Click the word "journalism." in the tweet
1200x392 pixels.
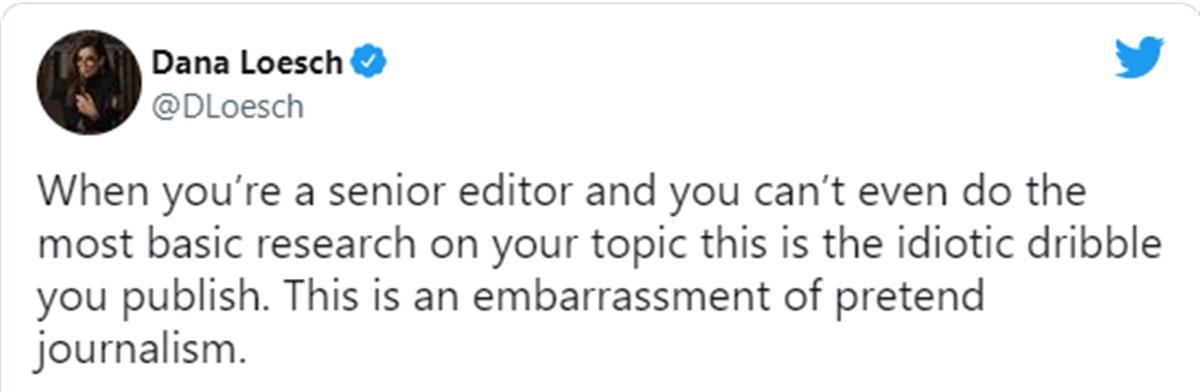click(142, 351)
